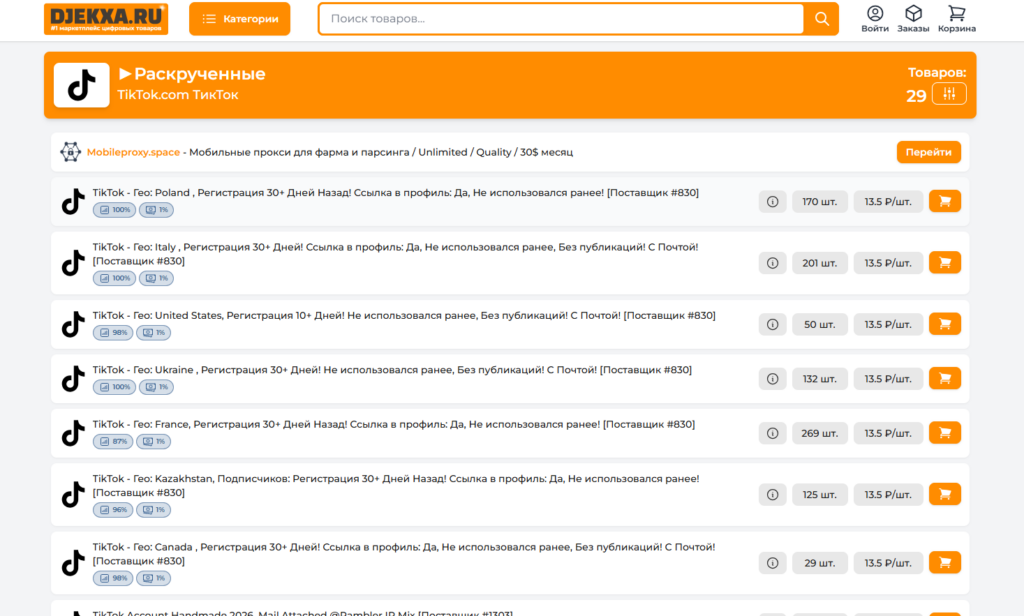Click the 100% rating badge on Poland listing

[114, 210]
